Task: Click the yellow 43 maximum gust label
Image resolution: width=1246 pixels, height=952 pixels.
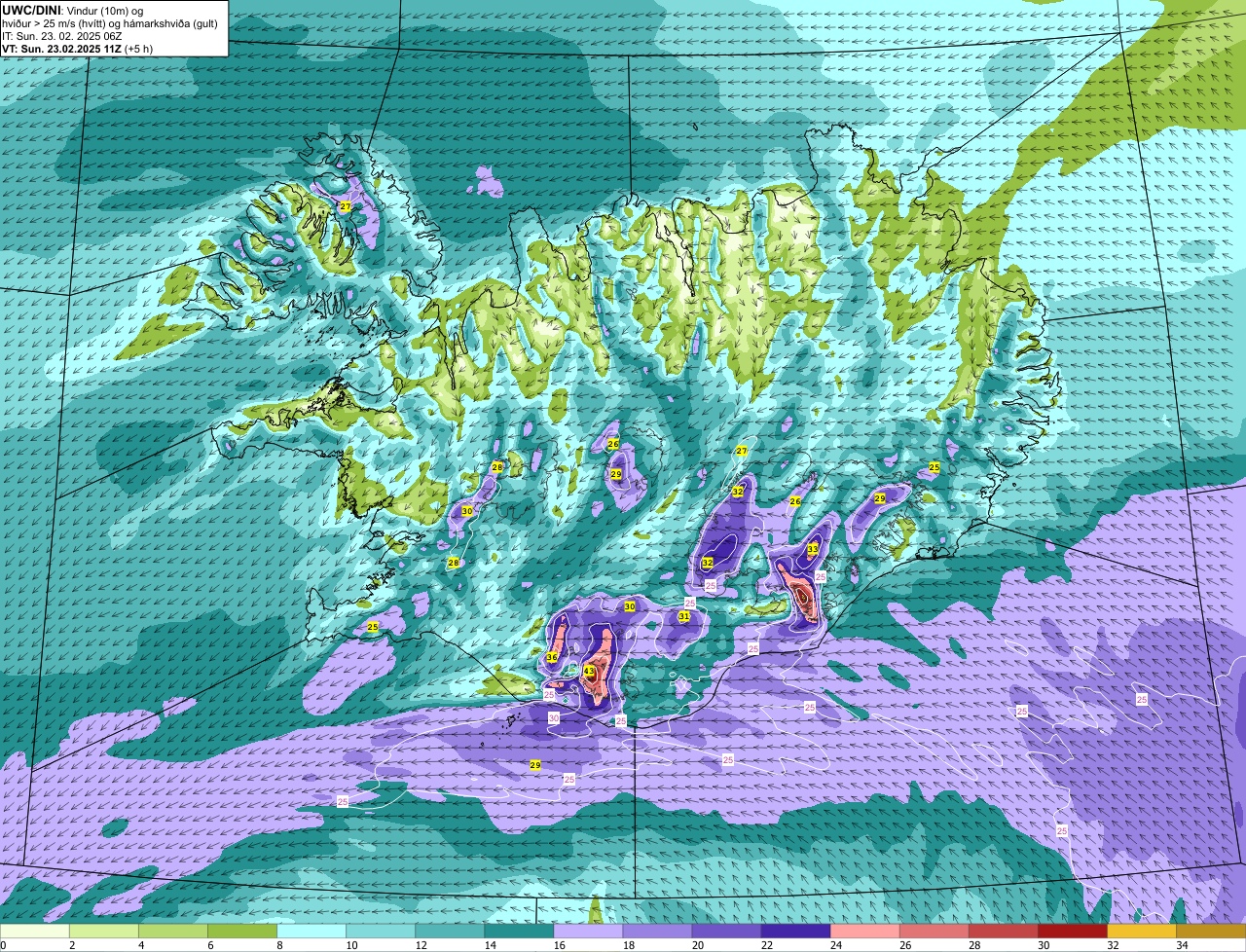Action: point(589,672)
